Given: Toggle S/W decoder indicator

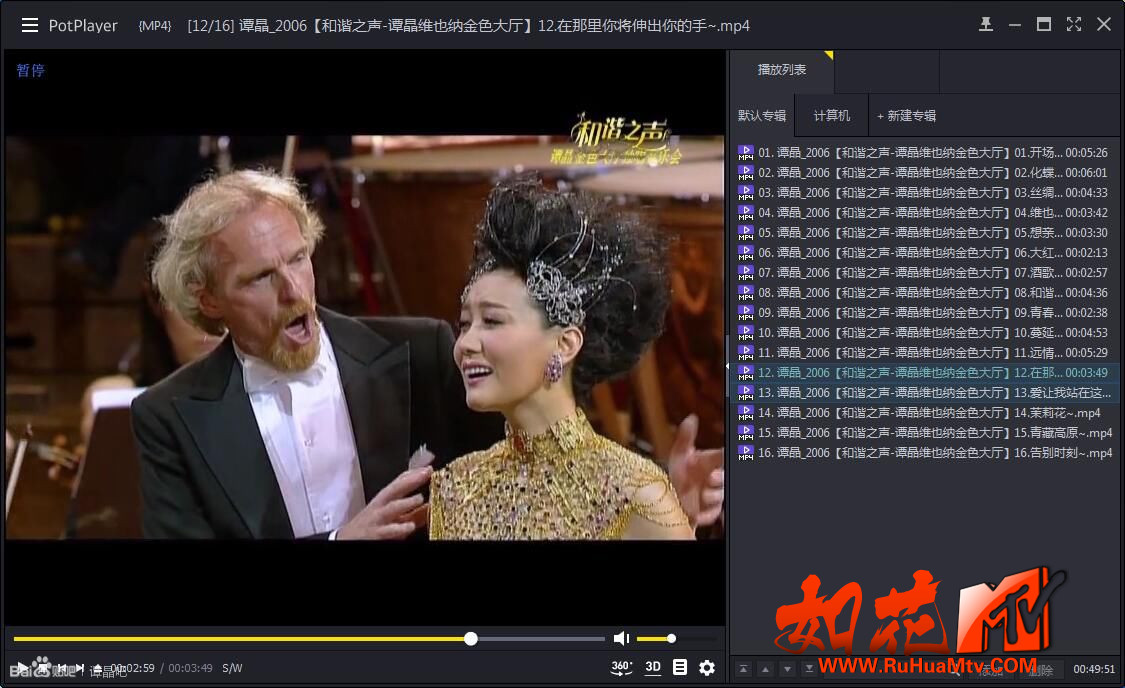Looking at the screenshot, I should [x=232, y=668].
